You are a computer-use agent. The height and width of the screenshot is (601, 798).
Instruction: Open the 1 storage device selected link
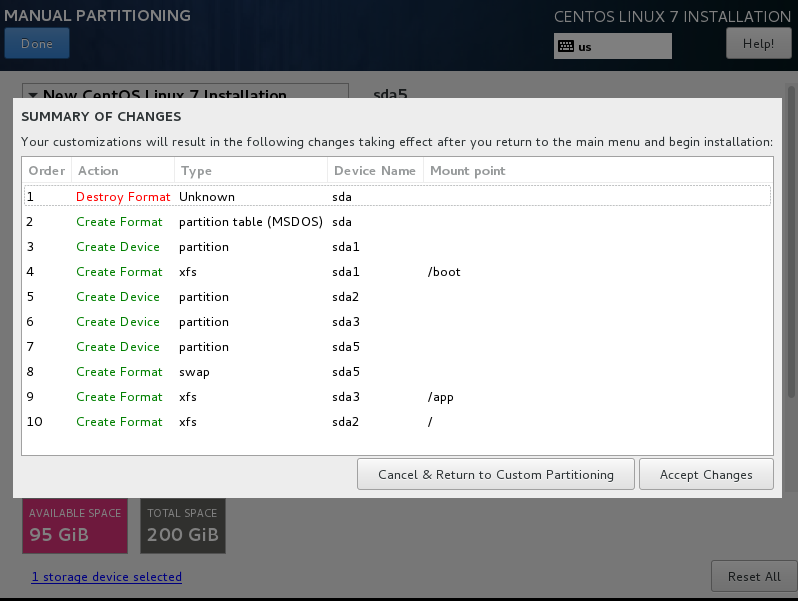coord(106,577)
